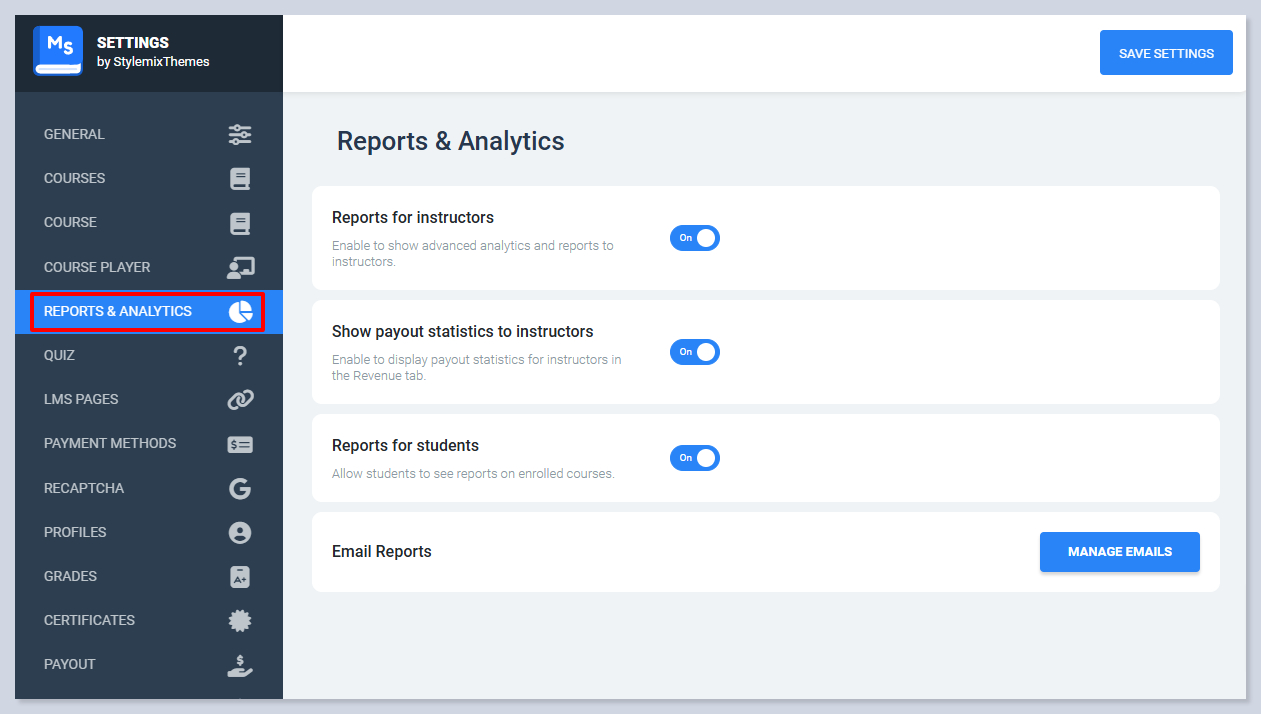Screen dimensions: 1261x714
Task: Click the Payment Methods money icon
Action: coord(240,444)
